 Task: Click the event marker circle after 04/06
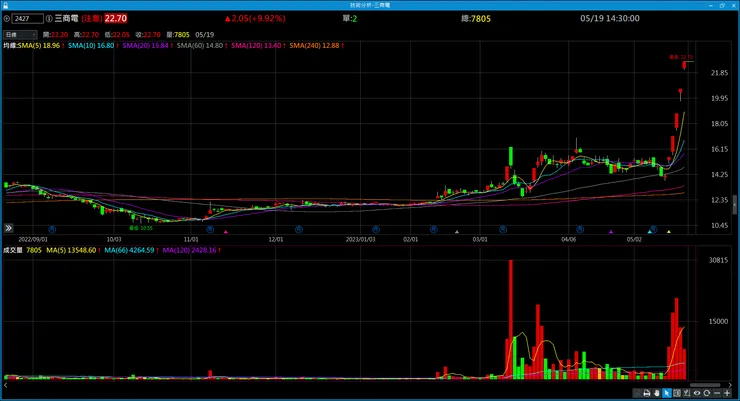click(x=580, y=229)
